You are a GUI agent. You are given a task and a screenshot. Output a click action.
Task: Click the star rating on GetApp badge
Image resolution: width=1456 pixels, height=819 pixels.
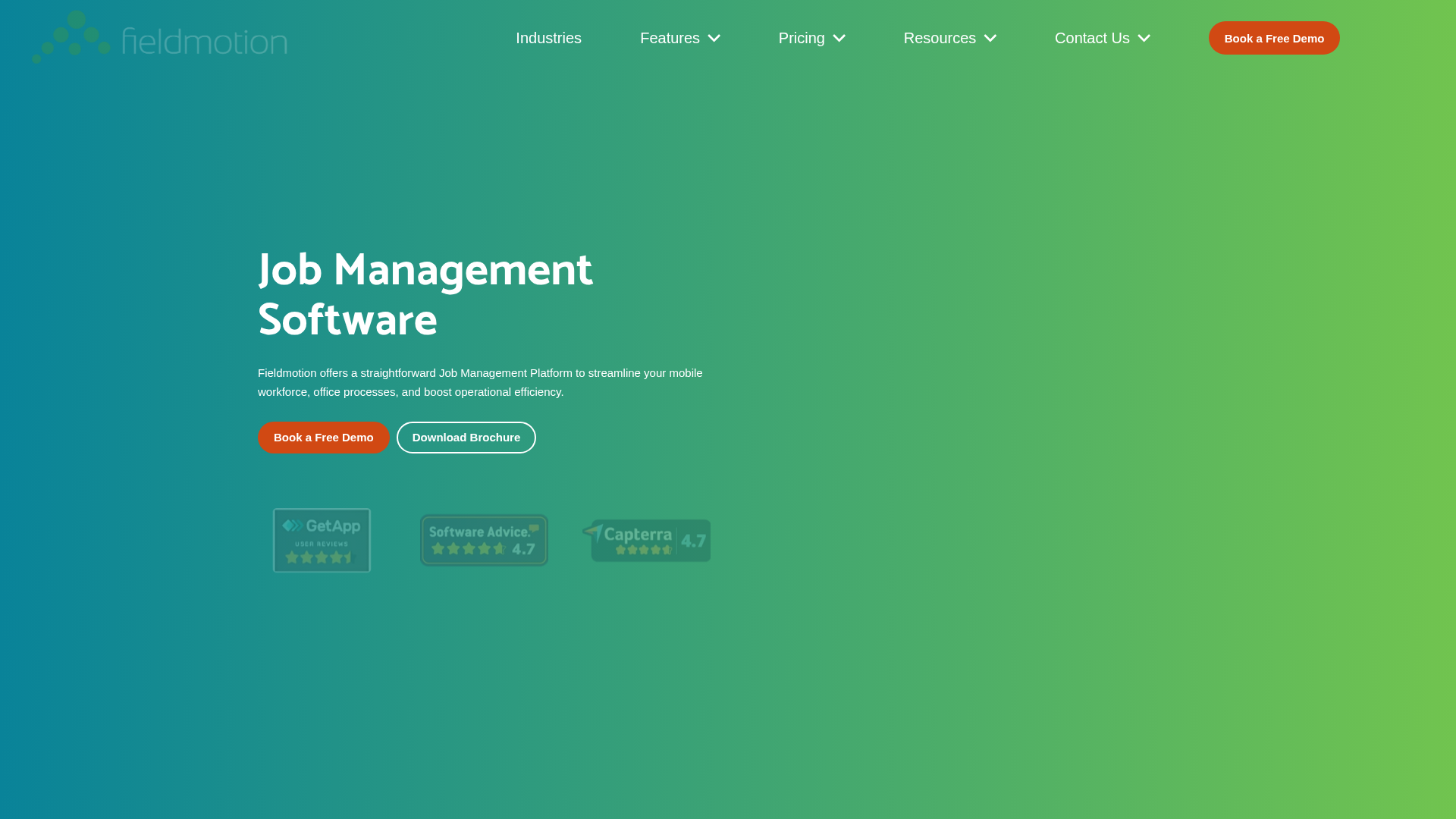[x=318, y=557]
